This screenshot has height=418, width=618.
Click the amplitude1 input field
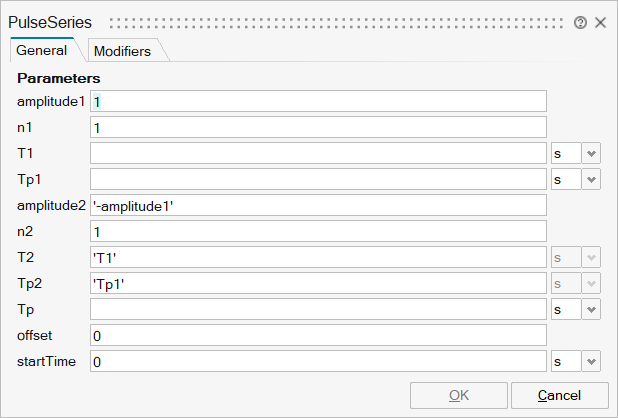click(x=318, y=101)
